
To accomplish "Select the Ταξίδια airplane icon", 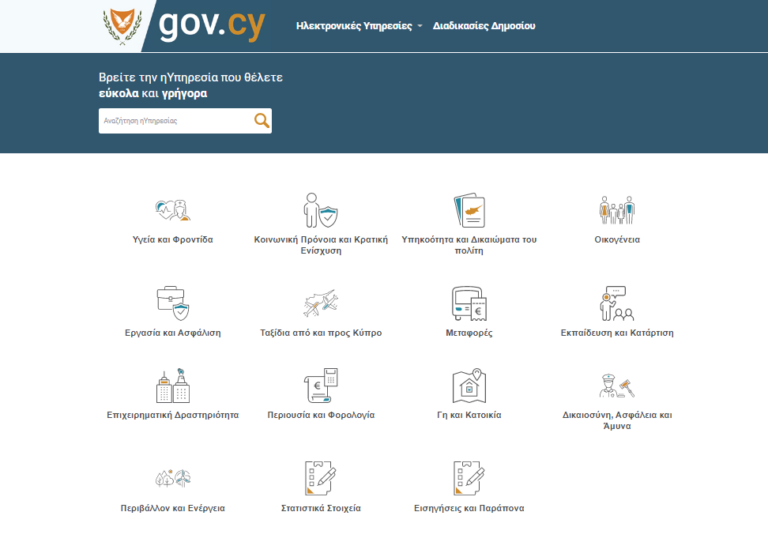I will 320,302.
